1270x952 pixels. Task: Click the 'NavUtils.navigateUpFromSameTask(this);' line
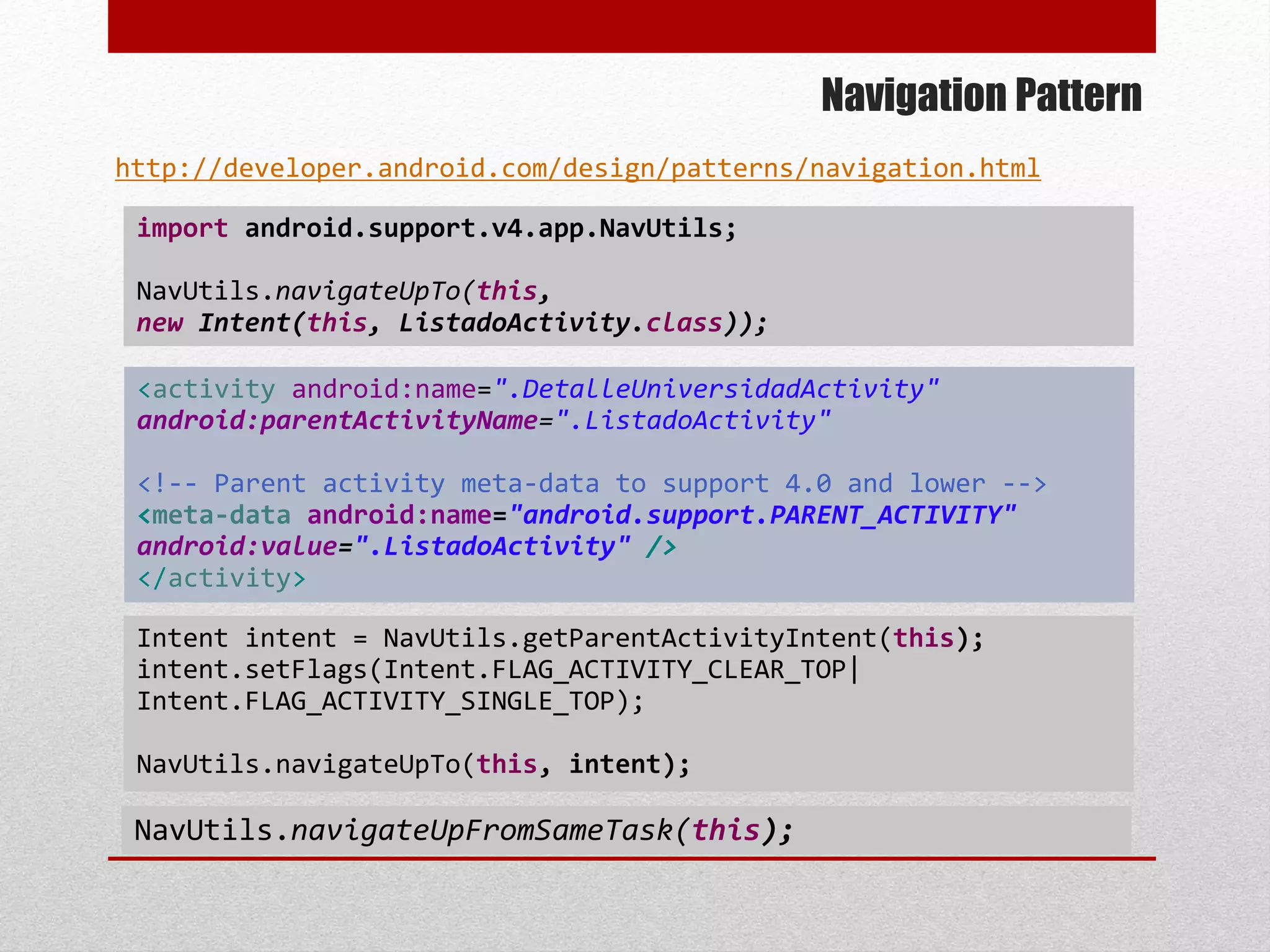click(x=464, y=831)
